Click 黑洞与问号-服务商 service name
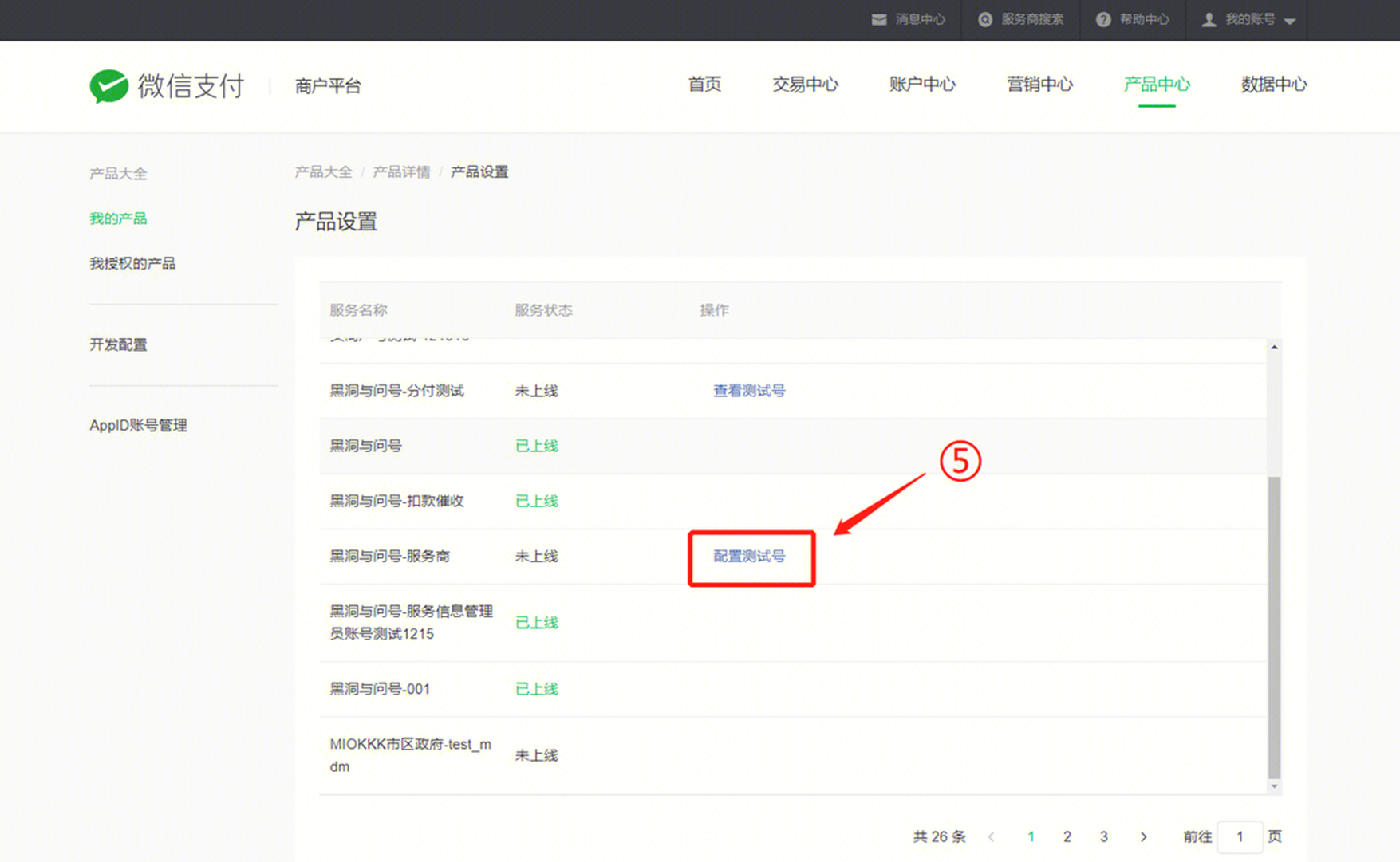The image size is (1400, 862). (389, 557)
